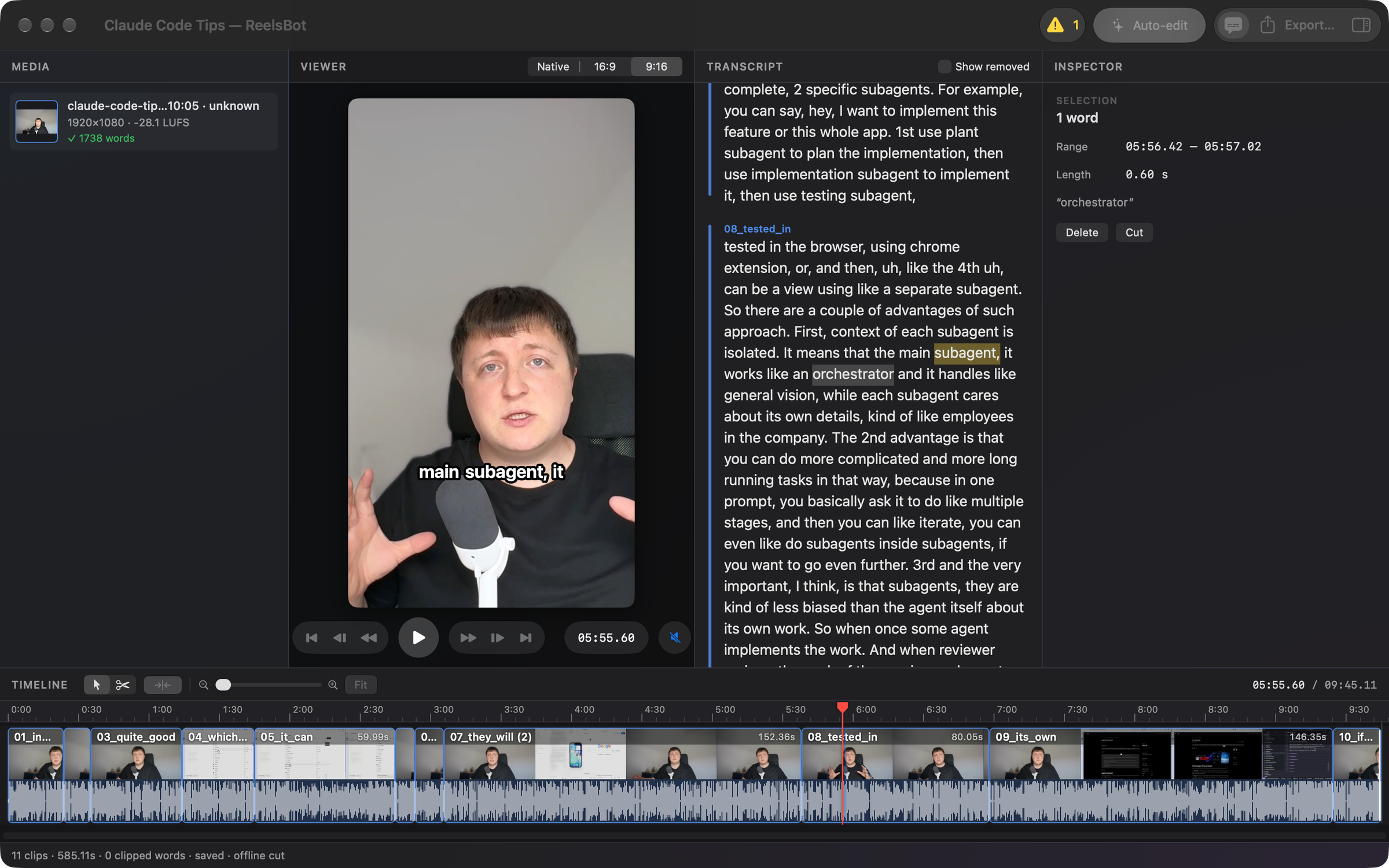Image resolution: width=1389 pixels, height=868 pixels.
Task: Select the 07_they_will (2) timeline clip
Action: pos(622,775)
